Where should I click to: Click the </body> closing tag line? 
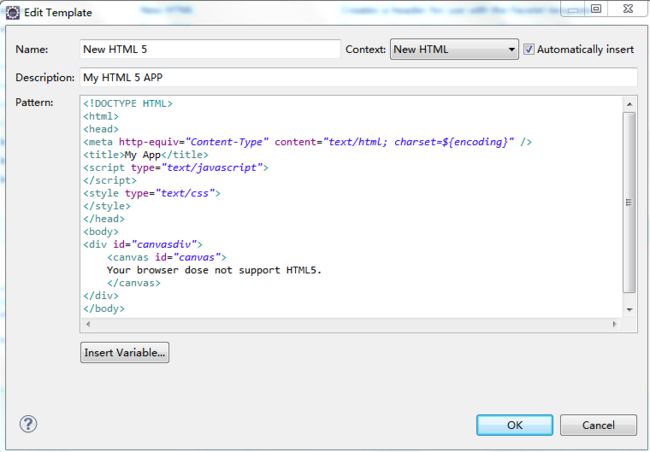104,309
